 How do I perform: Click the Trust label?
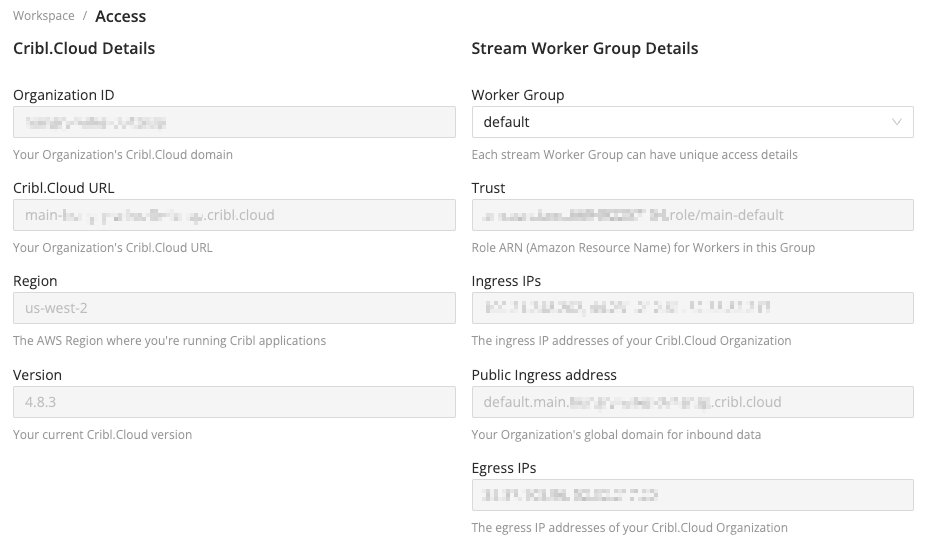tap(488, 188)
